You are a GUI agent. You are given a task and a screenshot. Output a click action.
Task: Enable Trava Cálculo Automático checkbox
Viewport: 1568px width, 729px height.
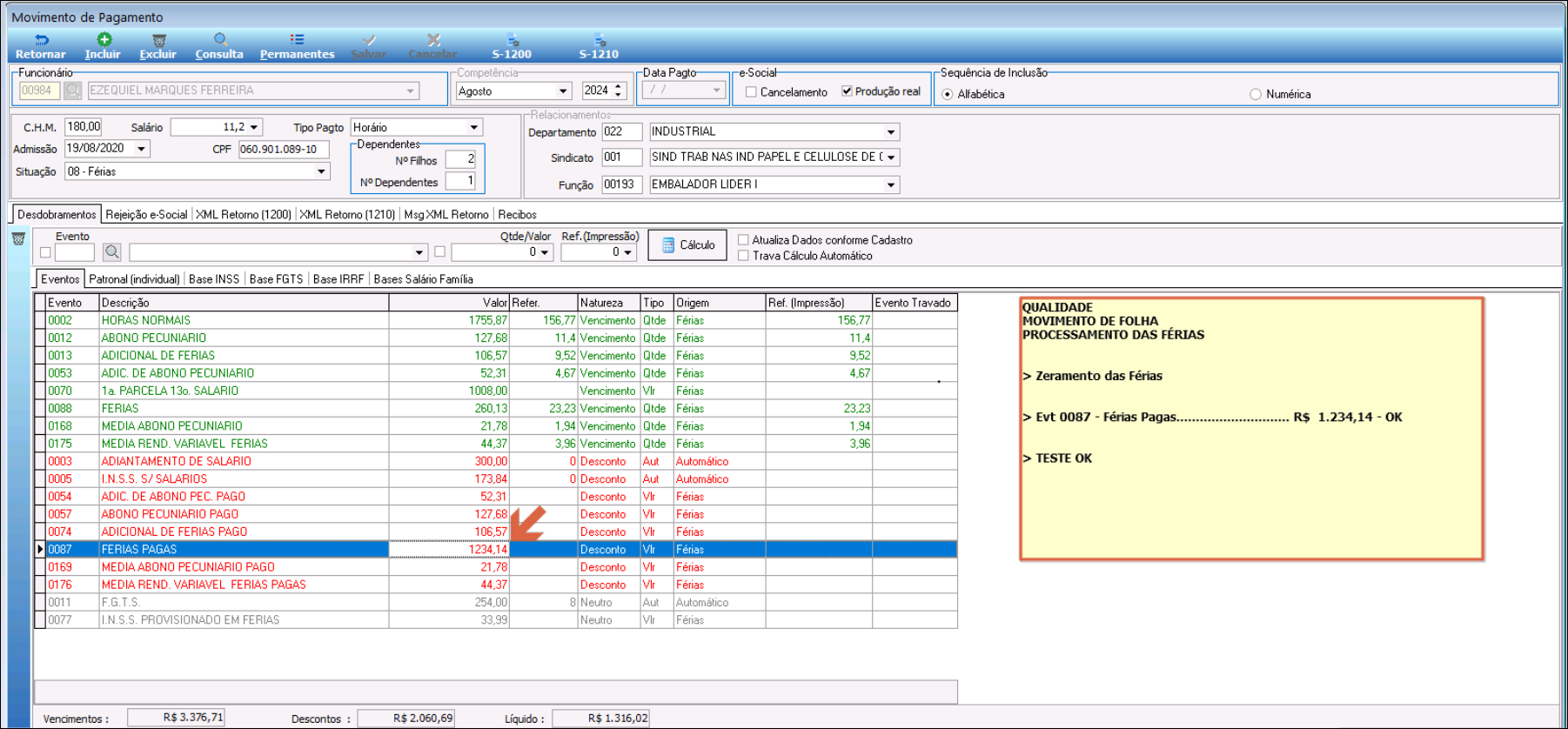coord(743,256)
